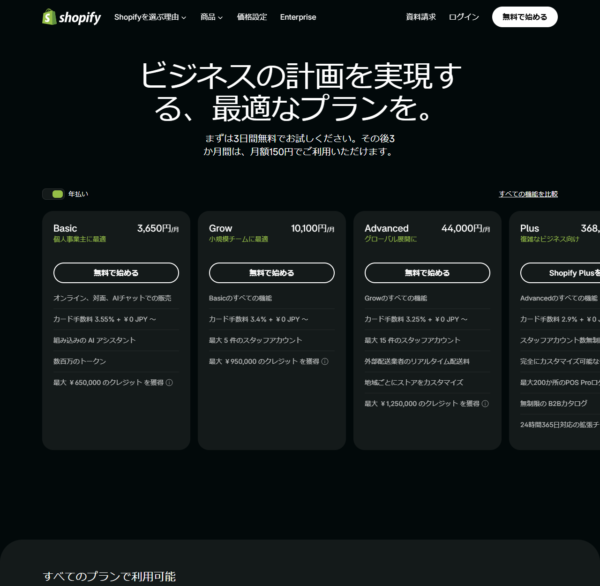Click 数百万のトークン feature text
The width and height of the screenshot is (600, 586).
tap(80, 361)
